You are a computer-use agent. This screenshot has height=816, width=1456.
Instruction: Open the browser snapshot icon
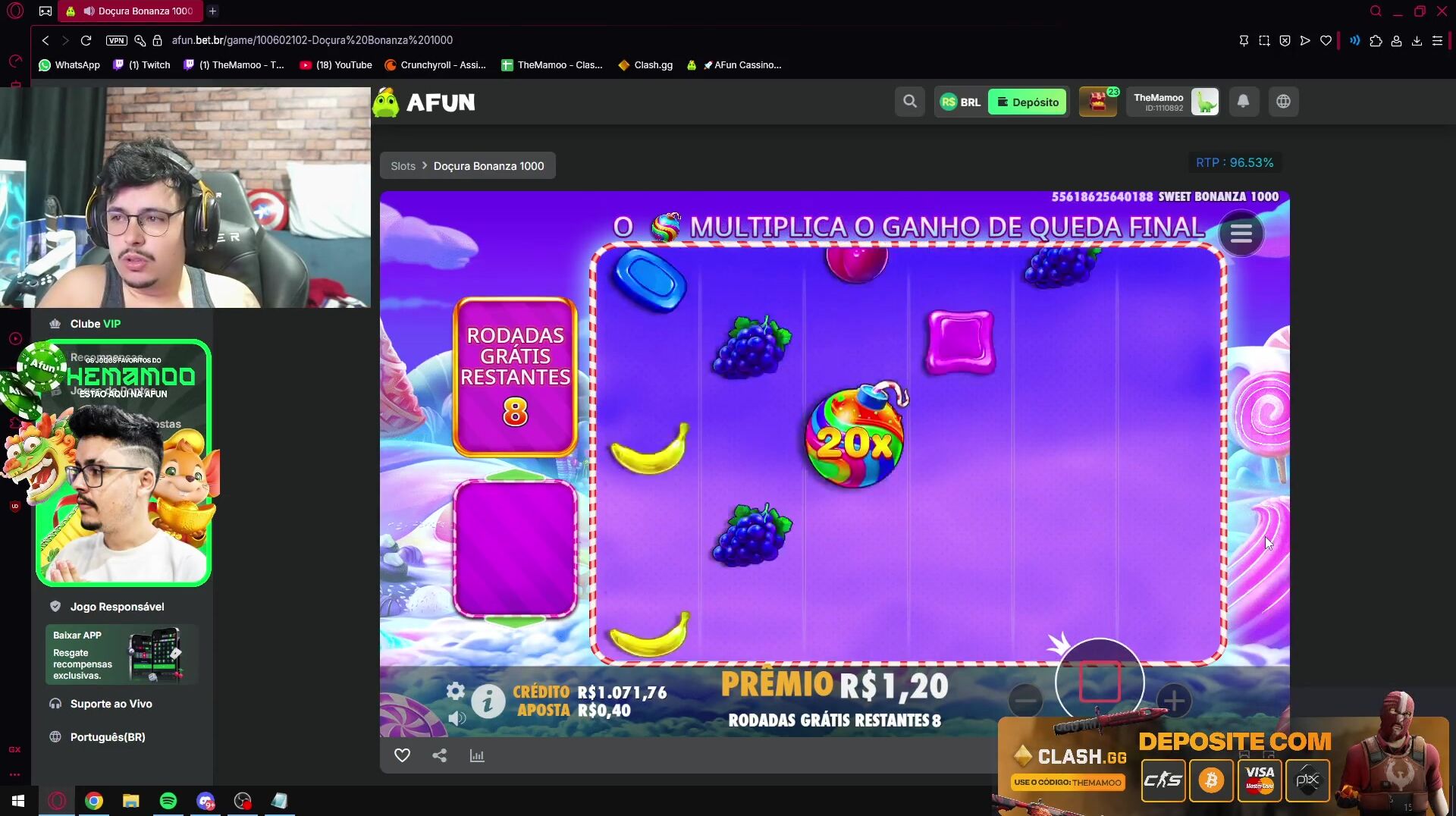(x=1264, y=41)
